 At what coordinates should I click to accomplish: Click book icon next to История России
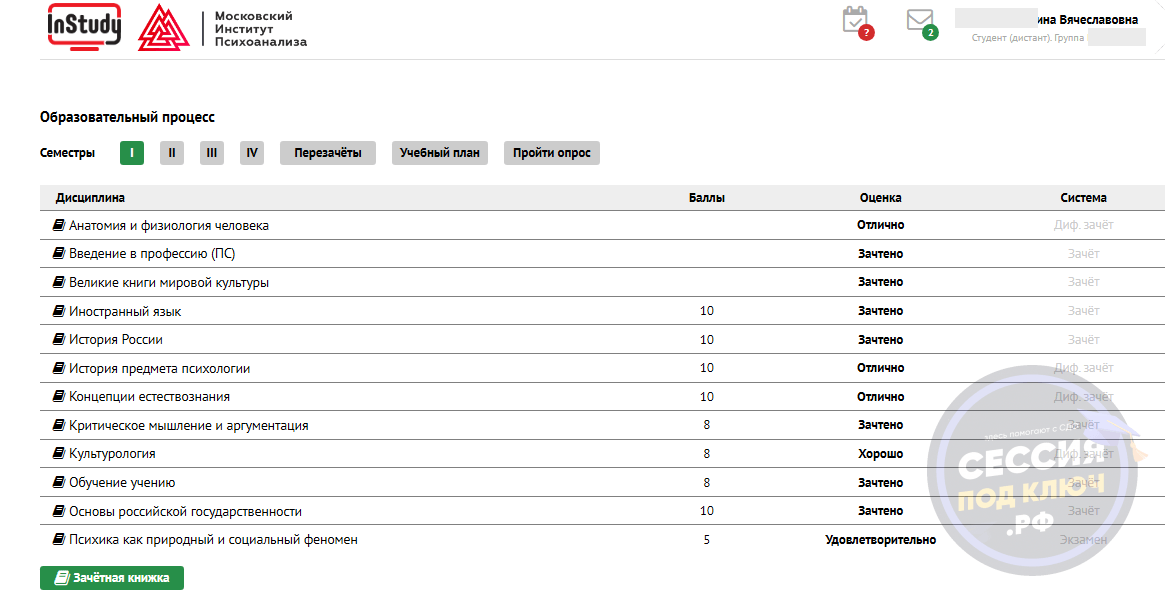coord(59,340)
